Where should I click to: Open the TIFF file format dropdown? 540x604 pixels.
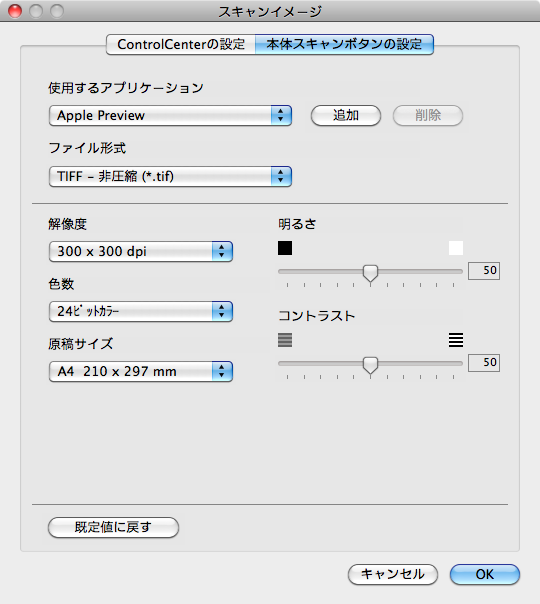(170, 176)
